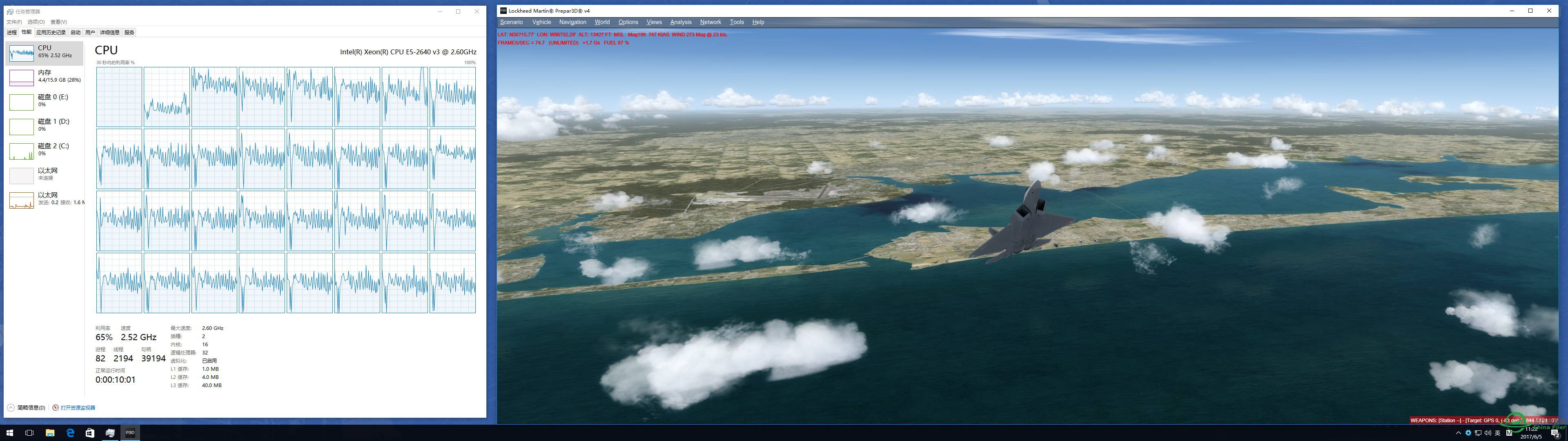The image size is (1568, 441).
Task: Click the P3D taskbar icon
Action: tap(130, 433)
